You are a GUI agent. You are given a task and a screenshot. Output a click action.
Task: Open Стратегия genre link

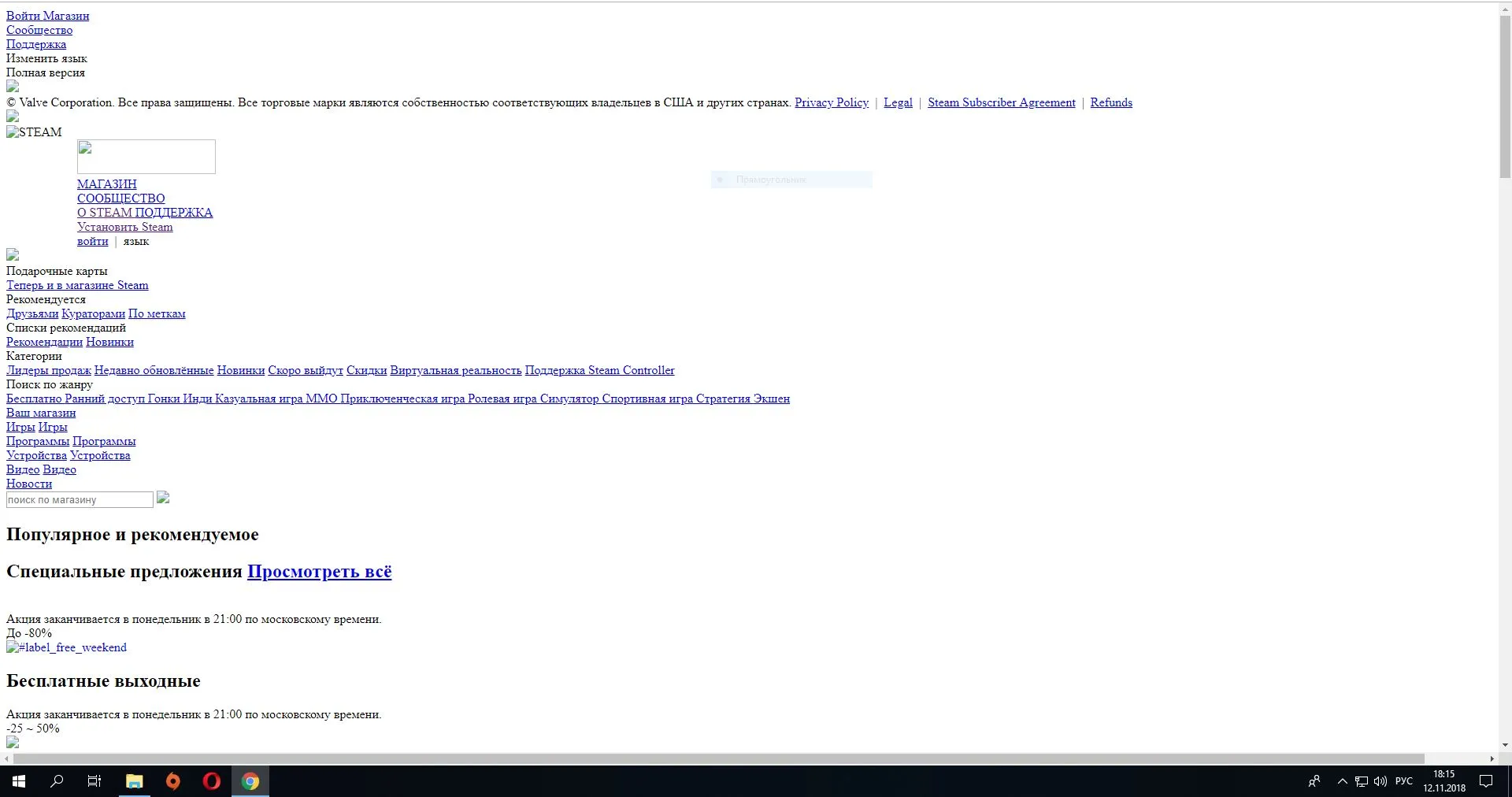(x=723, y=398)
